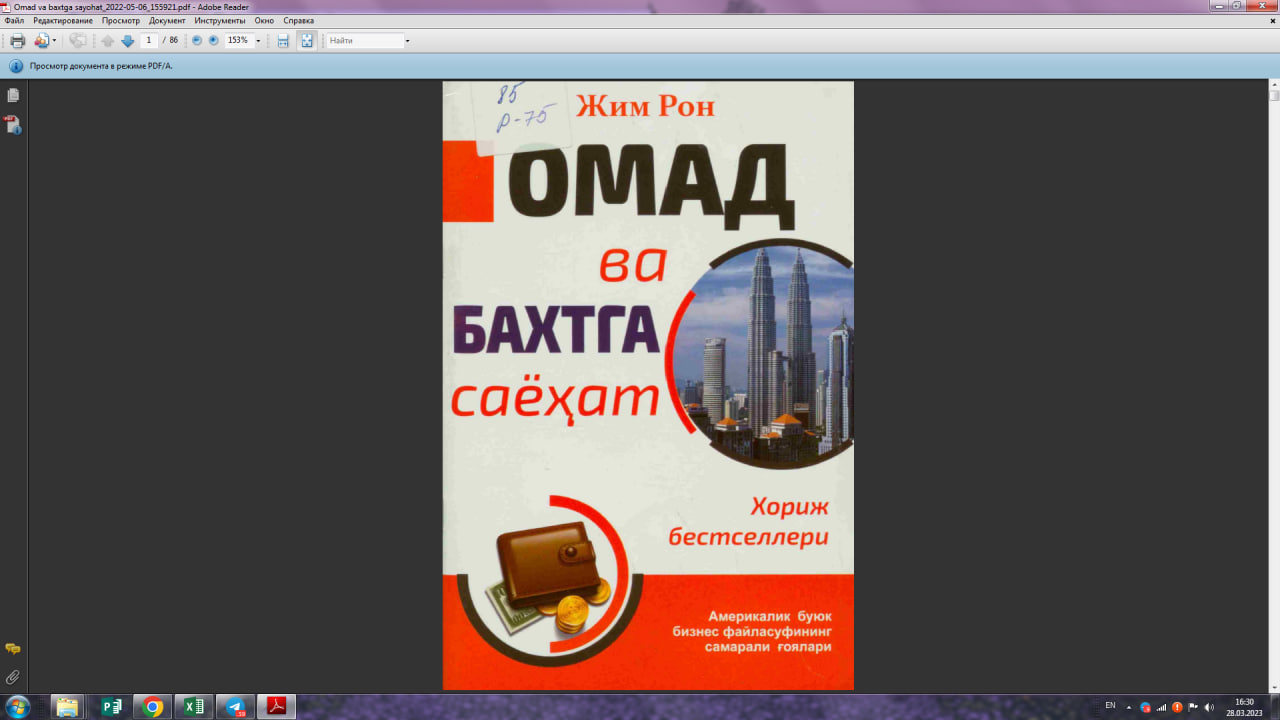The image size is (1280, 720).
Task: Click the share/collaborate toolbar icon
Action: [41, 41]
